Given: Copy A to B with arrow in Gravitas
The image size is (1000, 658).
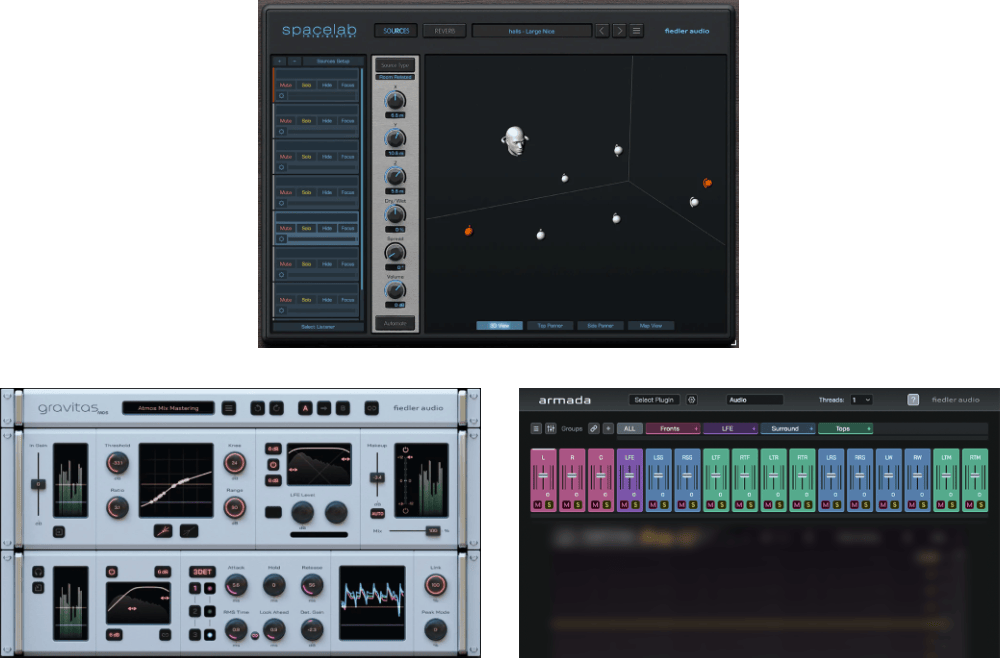Looking at the screenshot, I should pyautogui.click(x=324, y=408).
